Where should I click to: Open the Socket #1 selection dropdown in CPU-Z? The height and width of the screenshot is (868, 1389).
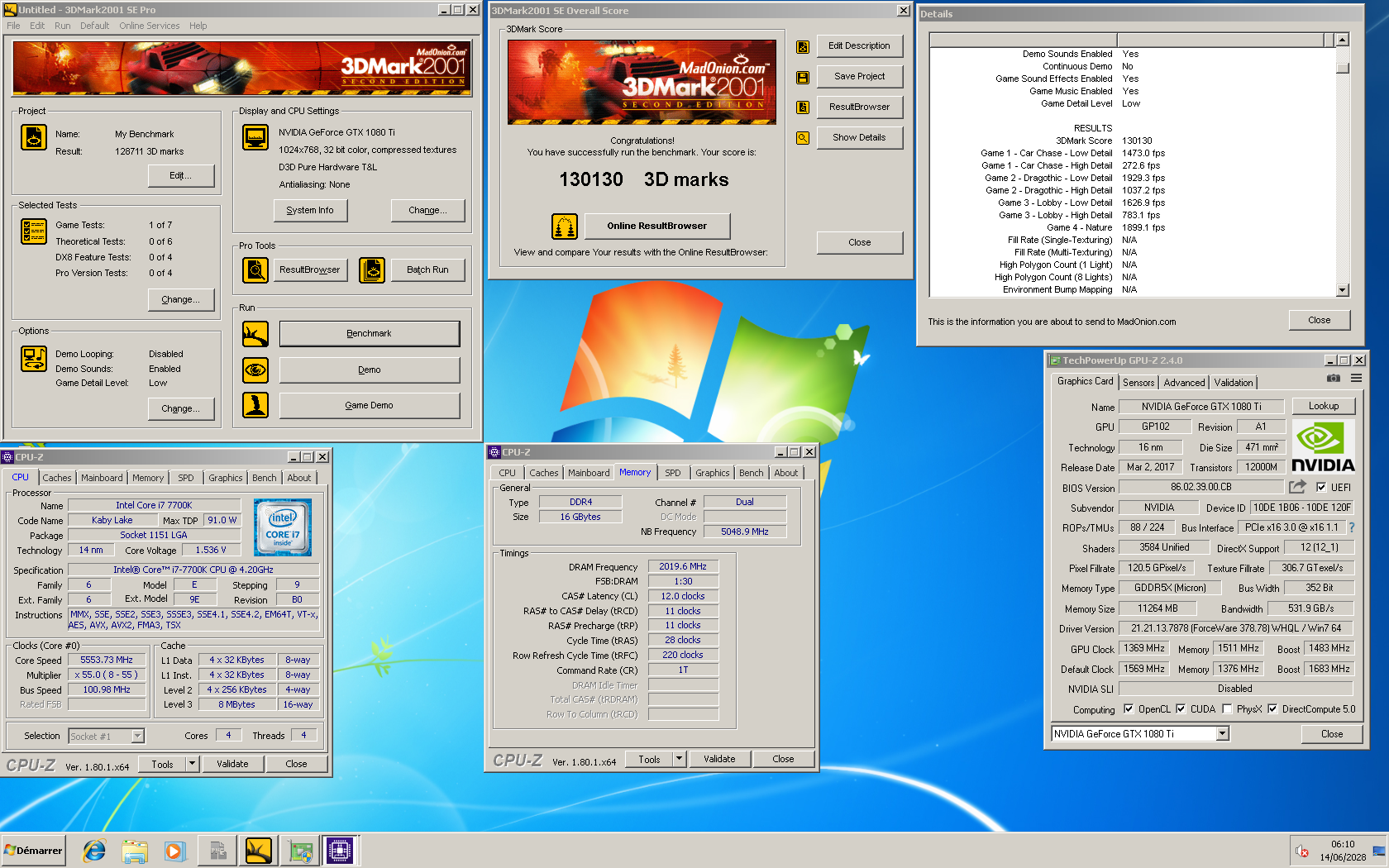(138, 736)
